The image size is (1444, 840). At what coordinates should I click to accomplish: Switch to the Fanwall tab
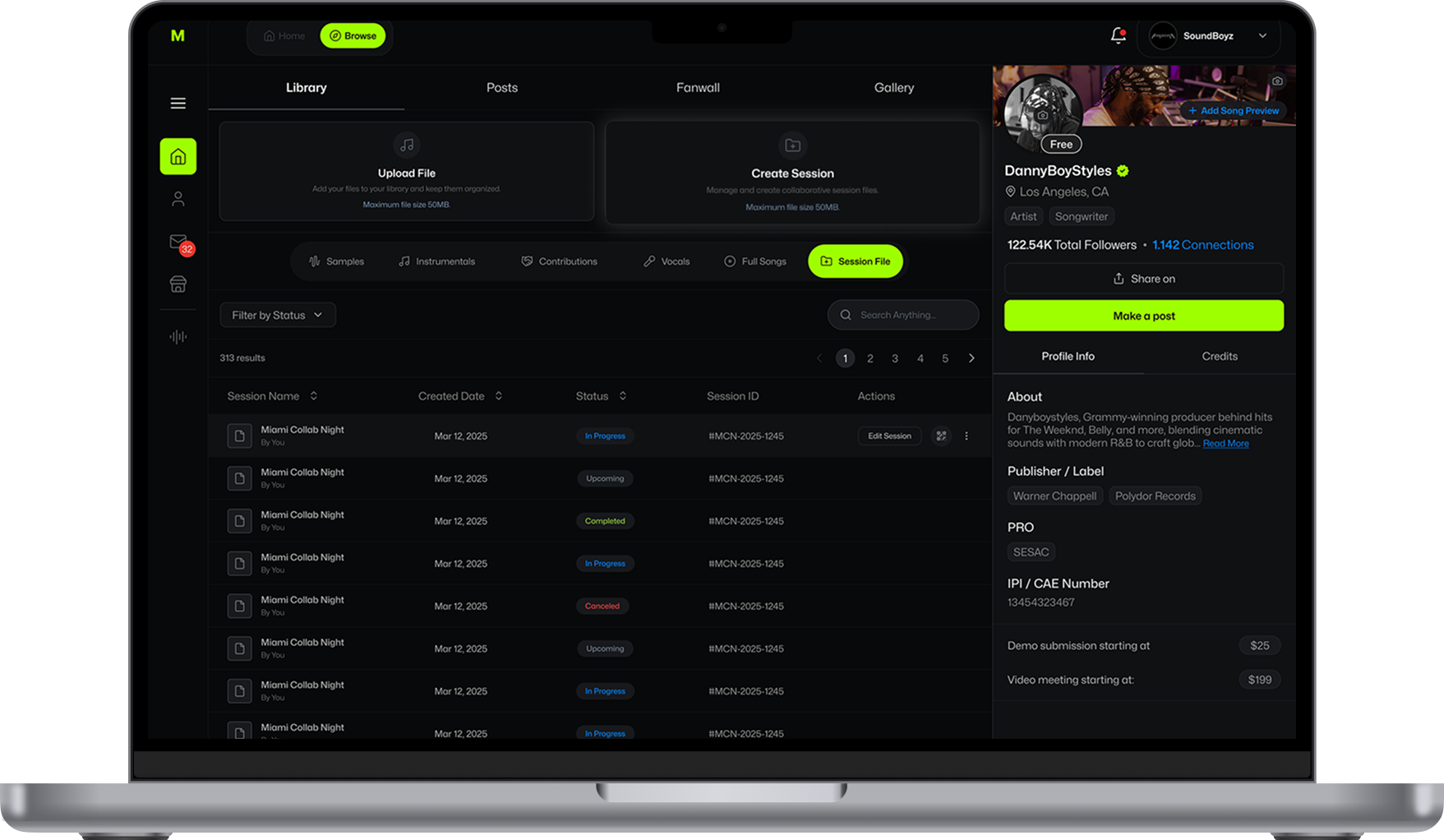point(698,88)
